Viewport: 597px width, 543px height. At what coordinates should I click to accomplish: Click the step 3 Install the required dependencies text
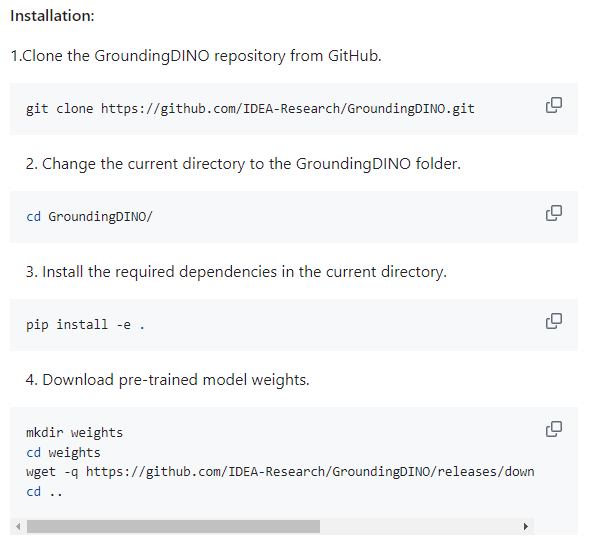click(x=236, y=272)
